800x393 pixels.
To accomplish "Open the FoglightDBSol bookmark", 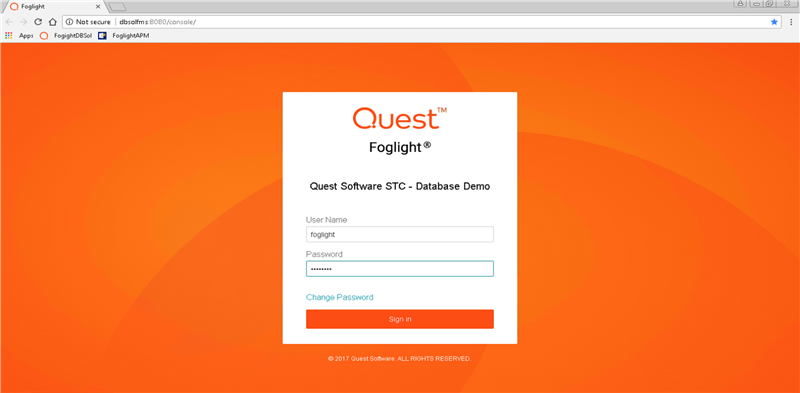I will (x=66, y=36).
